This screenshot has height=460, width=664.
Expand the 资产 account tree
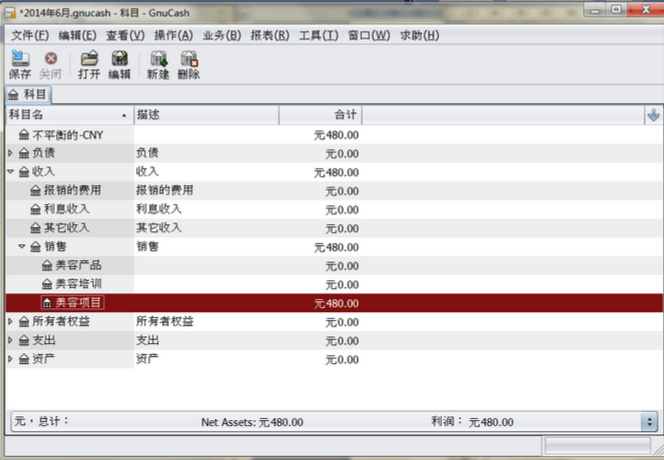(x=10, y=359)
